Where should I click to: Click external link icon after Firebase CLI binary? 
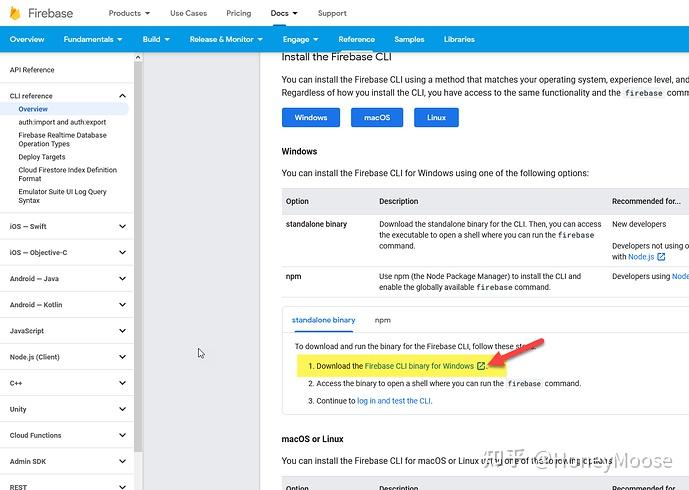tap(481, 366)
